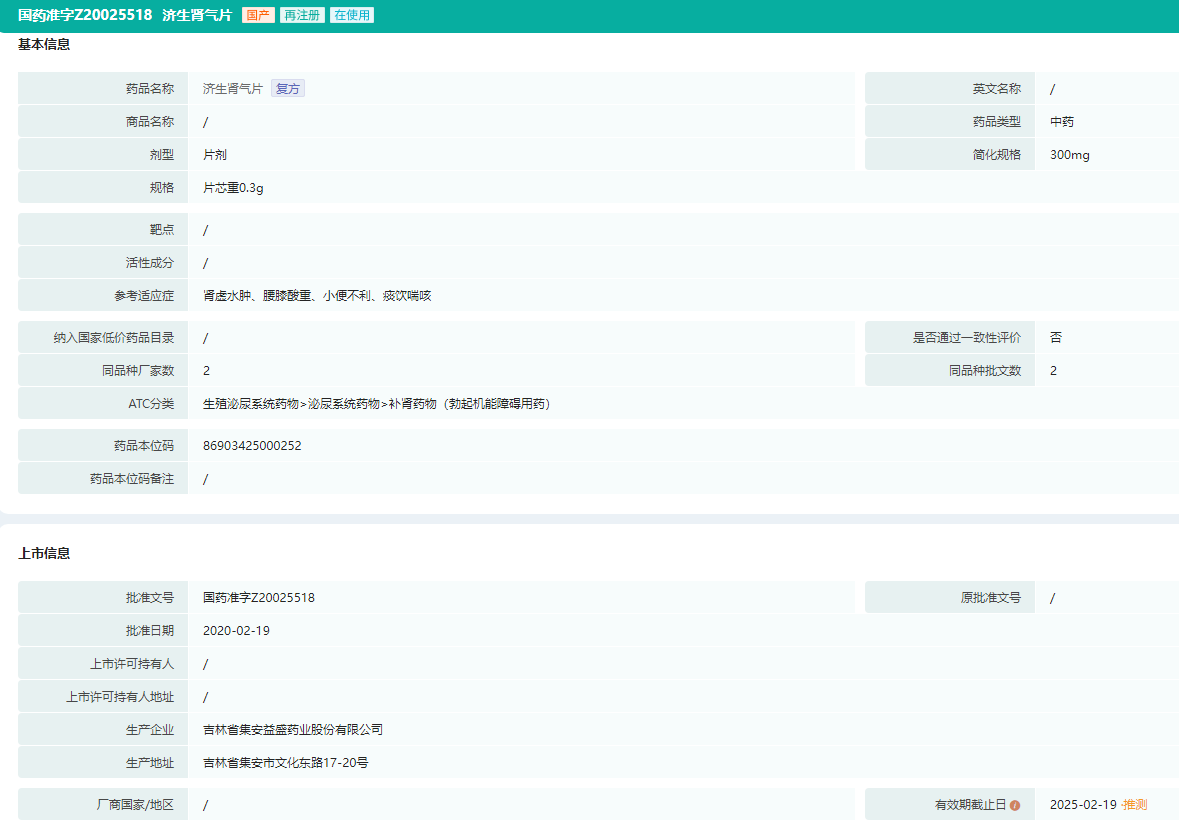Click the header title 国药准字Z20025518 济生肾气片
1179x825 pixels.
(125, 16)
